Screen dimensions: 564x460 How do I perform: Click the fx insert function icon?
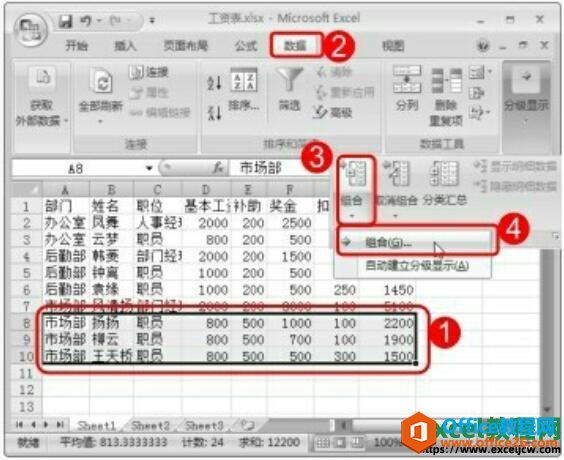pos(218,168)
